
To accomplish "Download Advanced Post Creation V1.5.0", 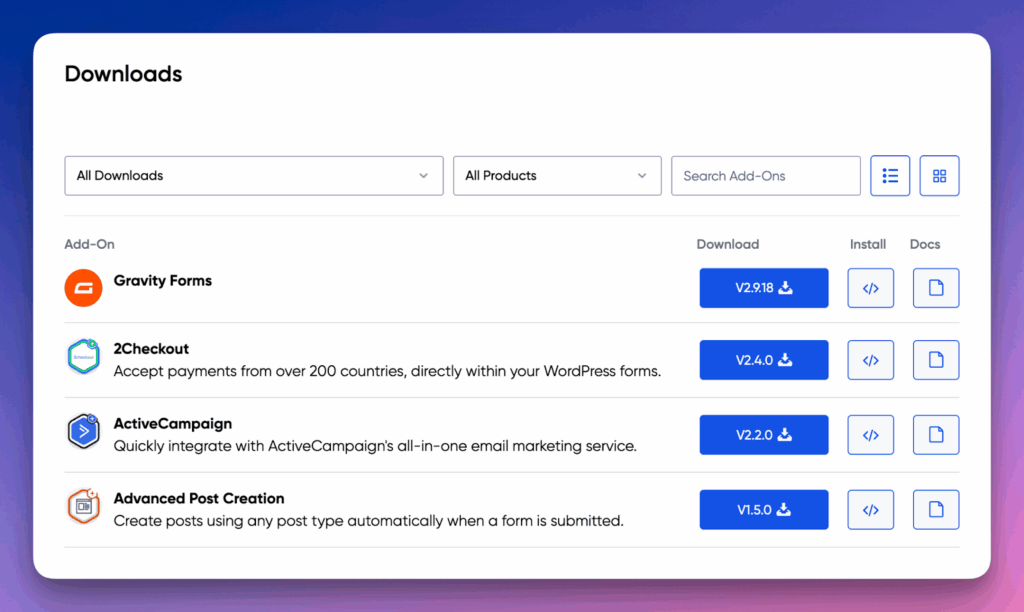I will (x=764, y=510).
